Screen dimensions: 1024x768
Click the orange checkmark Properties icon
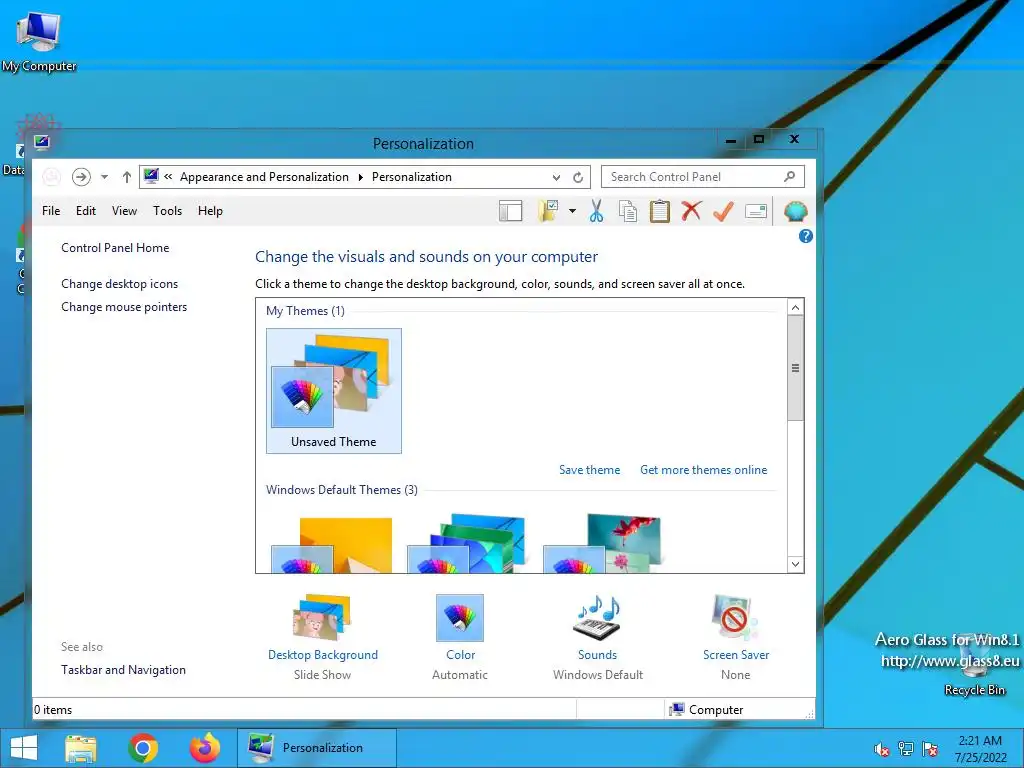click(x=724, y=211)
